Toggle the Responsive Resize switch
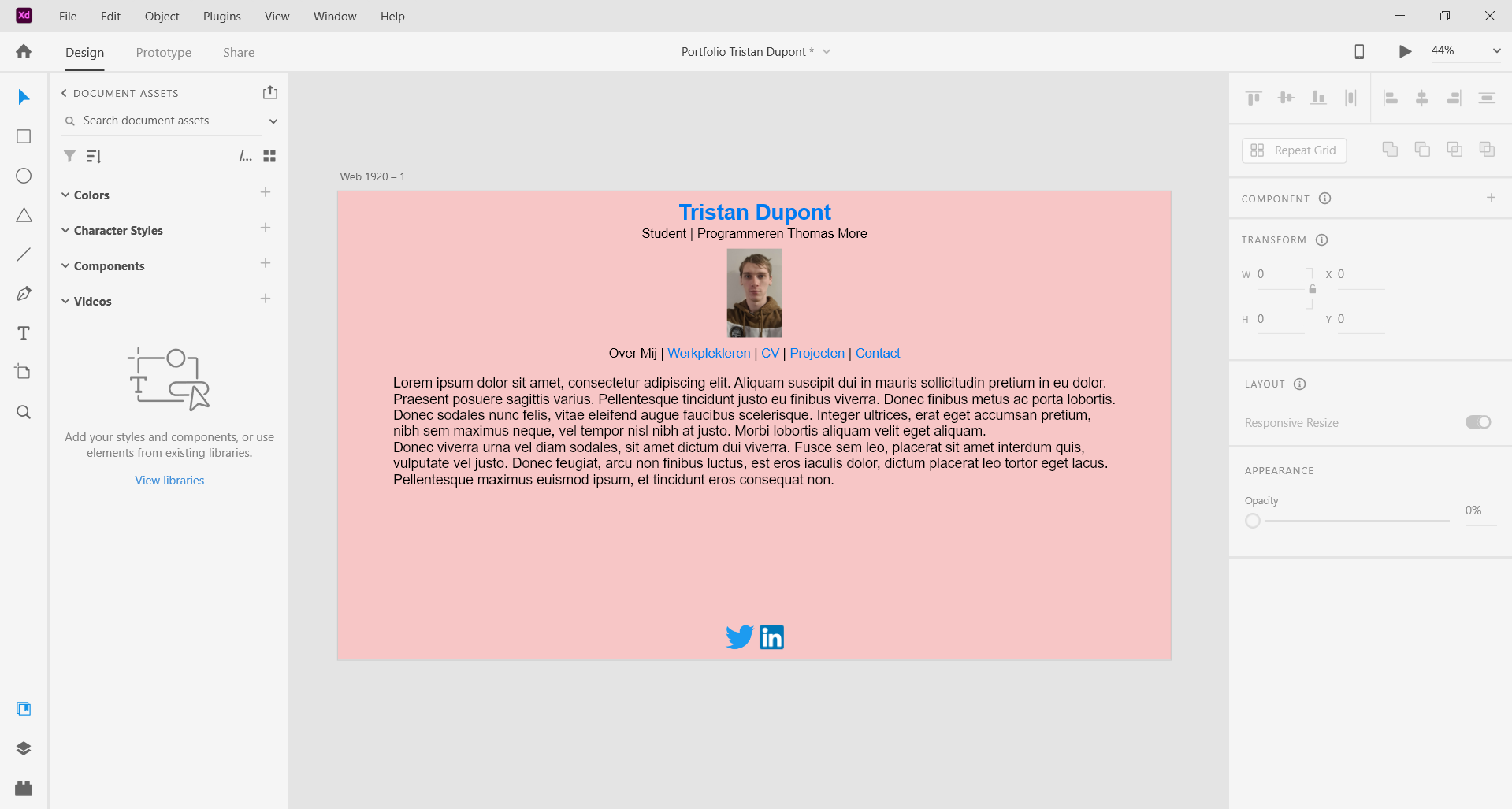Image resolution: width=1512 pixels, height=809 pixels. [1478, 422]
